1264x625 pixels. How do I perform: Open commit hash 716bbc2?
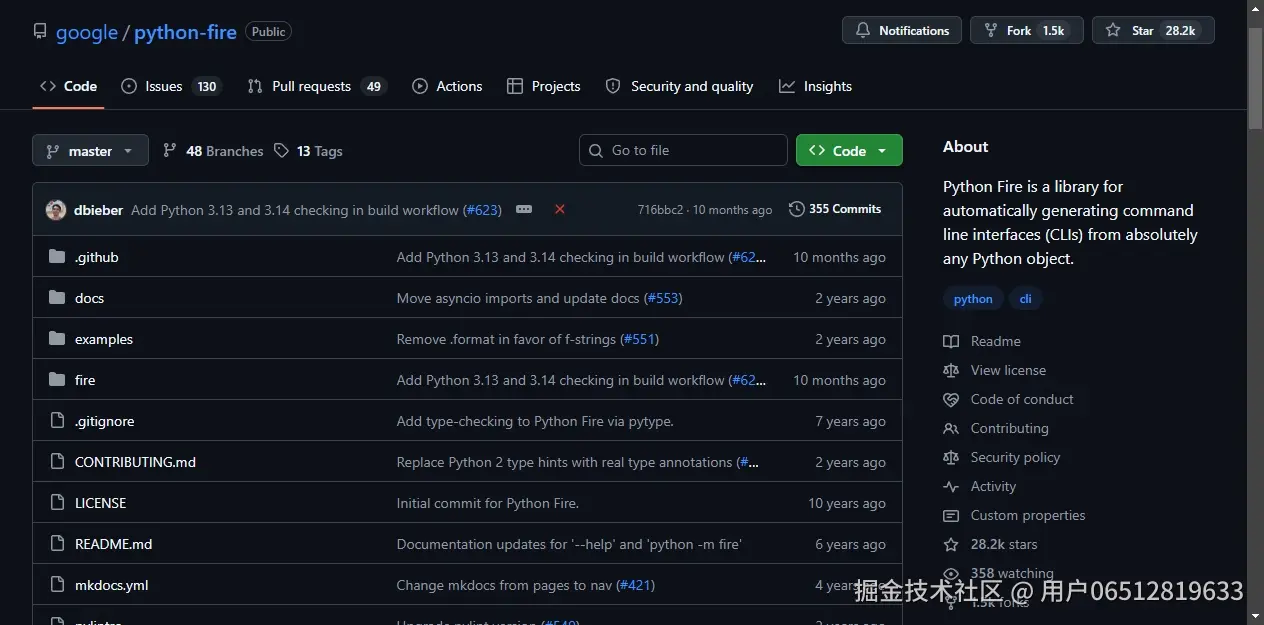660,210
